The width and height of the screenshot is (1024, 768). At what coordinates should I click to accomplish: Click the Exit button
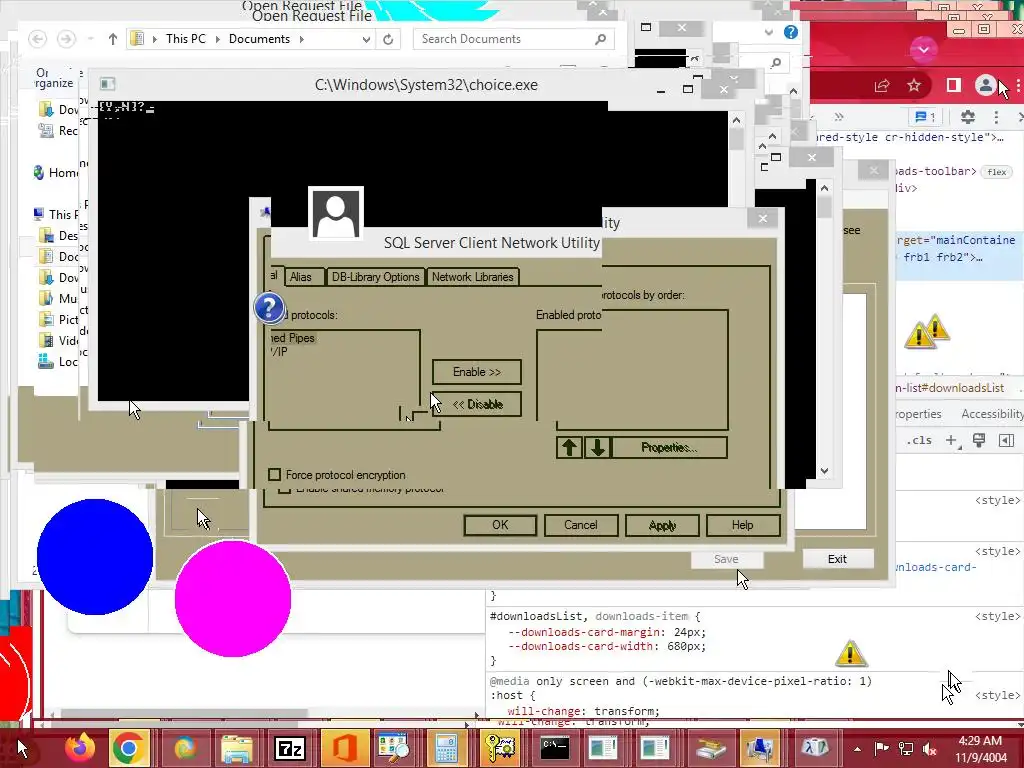[x=837, y=559]
